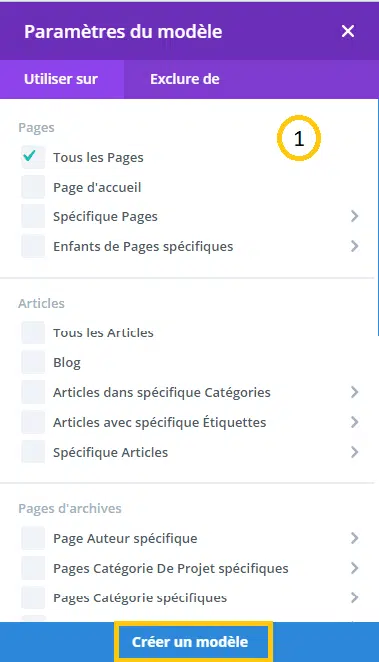Open Articles dans spécifique Catégories chevron
The image size is (379, 662).
coord(355,392)
